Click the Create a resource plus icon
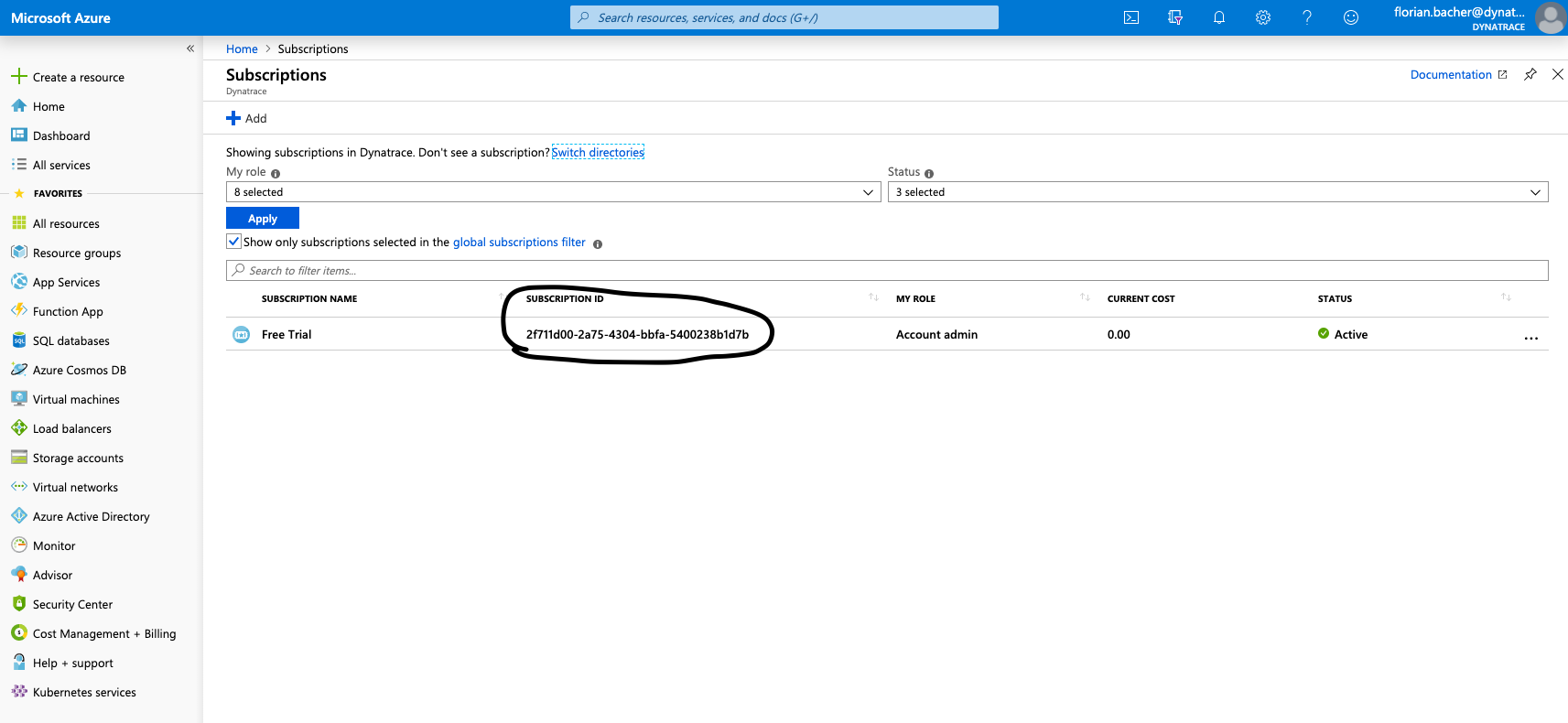Image resolution: width=1568 pixels, height=723 pixels. [19, 77]
